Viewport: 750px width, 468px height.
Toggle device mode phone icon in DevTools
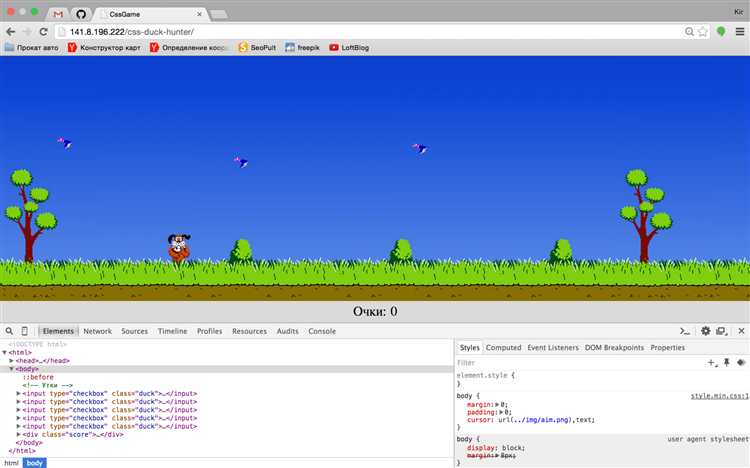tap(24, 331)
